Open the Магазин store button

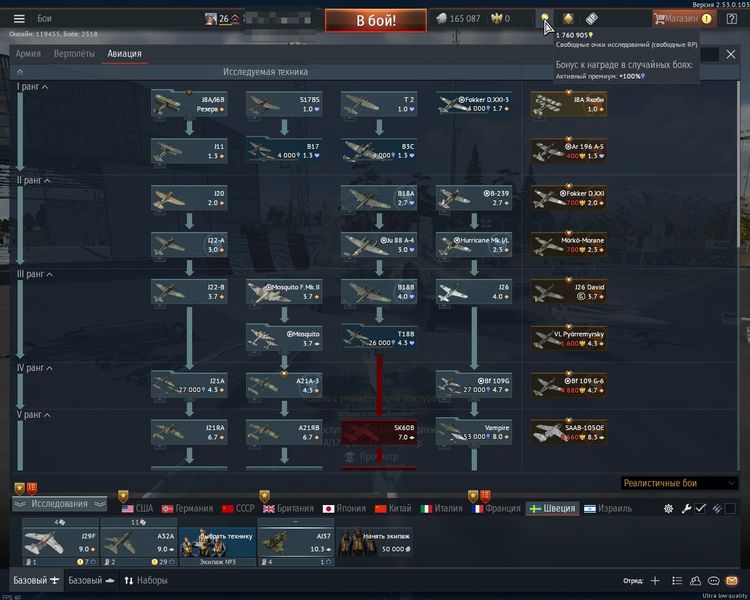(x=682, y=18)
